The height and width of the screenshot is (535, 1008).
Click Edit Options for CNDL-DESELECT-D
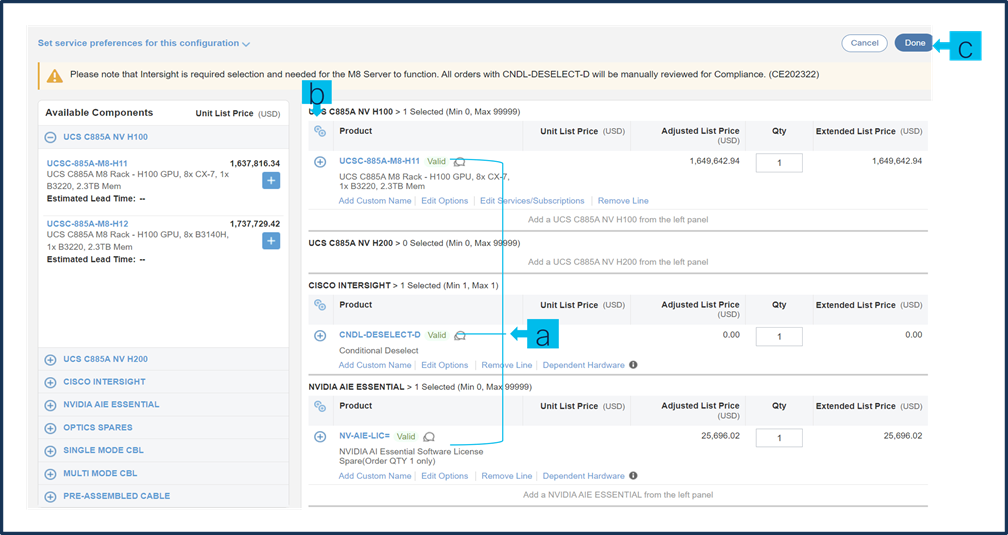445,365
